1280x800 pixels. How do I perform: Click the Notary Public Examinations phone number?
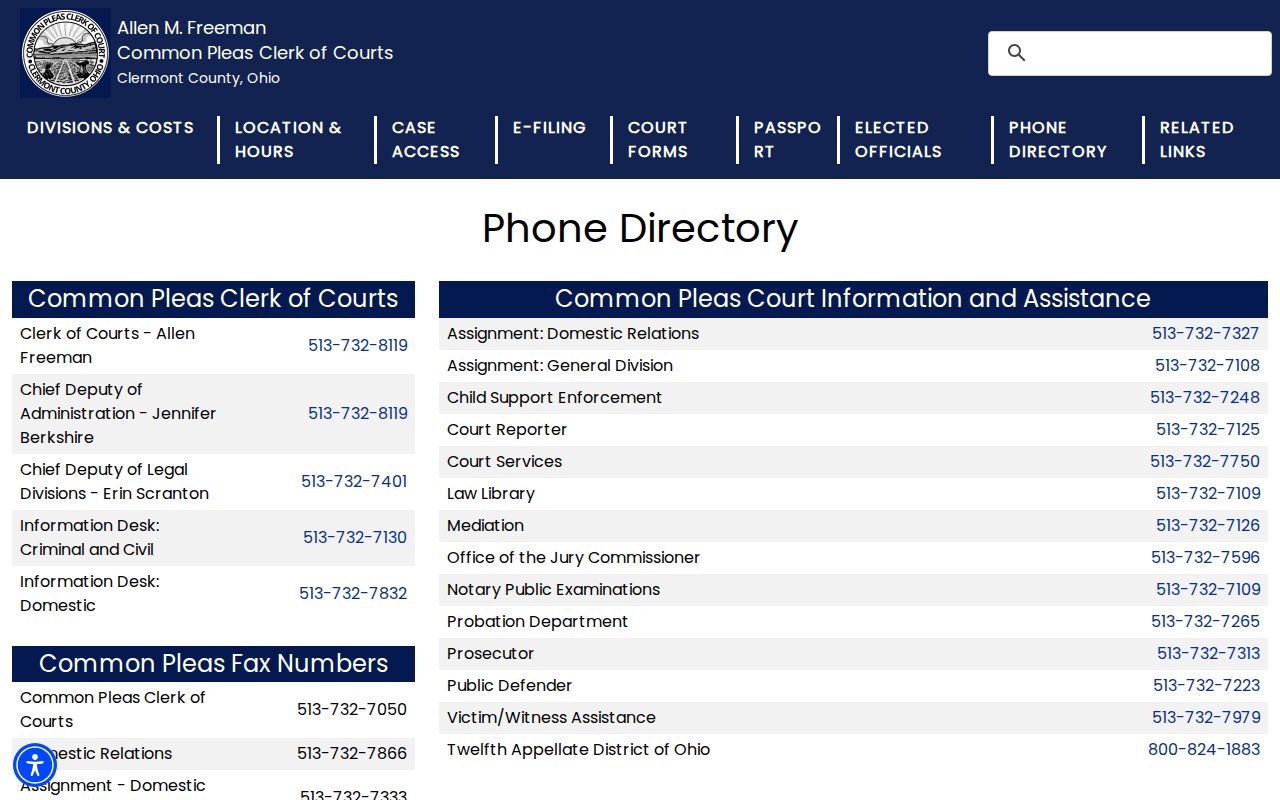click(1208, 590)
